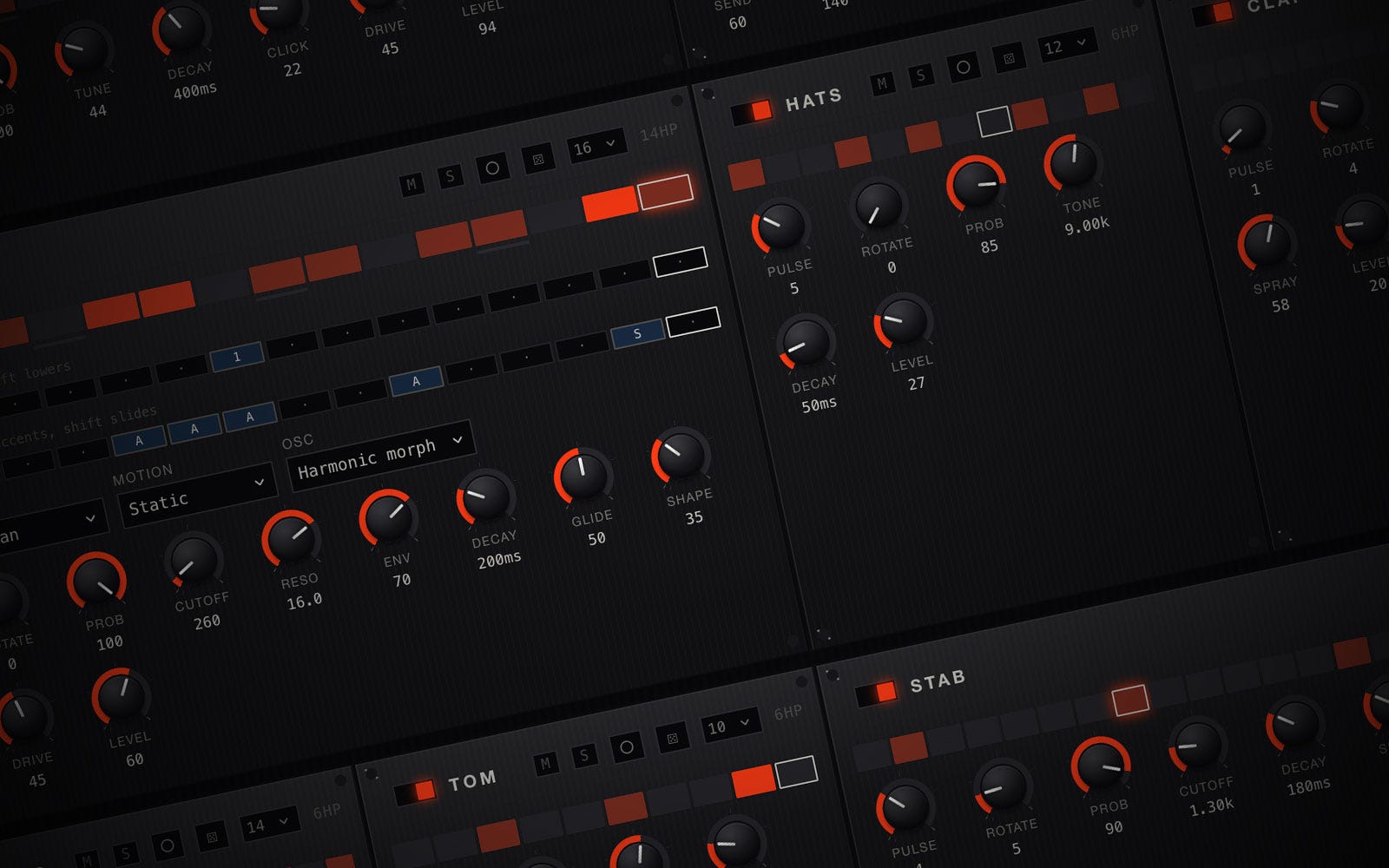The height and width of the screenshot is (868, 1389).
Task: Click the DECAY knob set to 200ms
Action: (486, 497)
